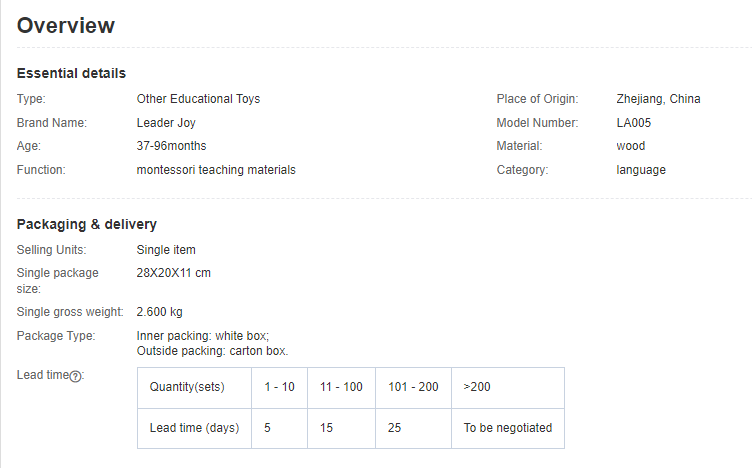The image size is (752, 468).
Task: Click the Leader Joy brand name
Action: [x=166, y=123]
